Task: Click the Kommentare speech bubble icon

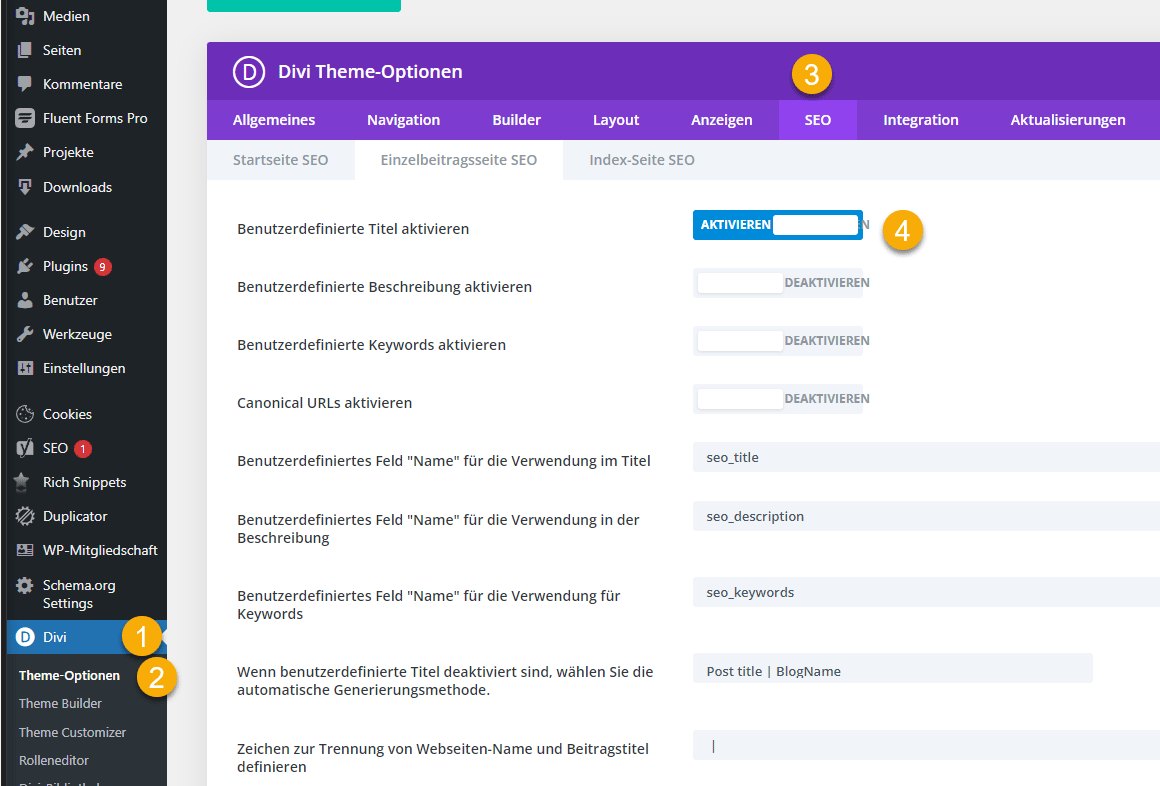Action: point(25,84)
